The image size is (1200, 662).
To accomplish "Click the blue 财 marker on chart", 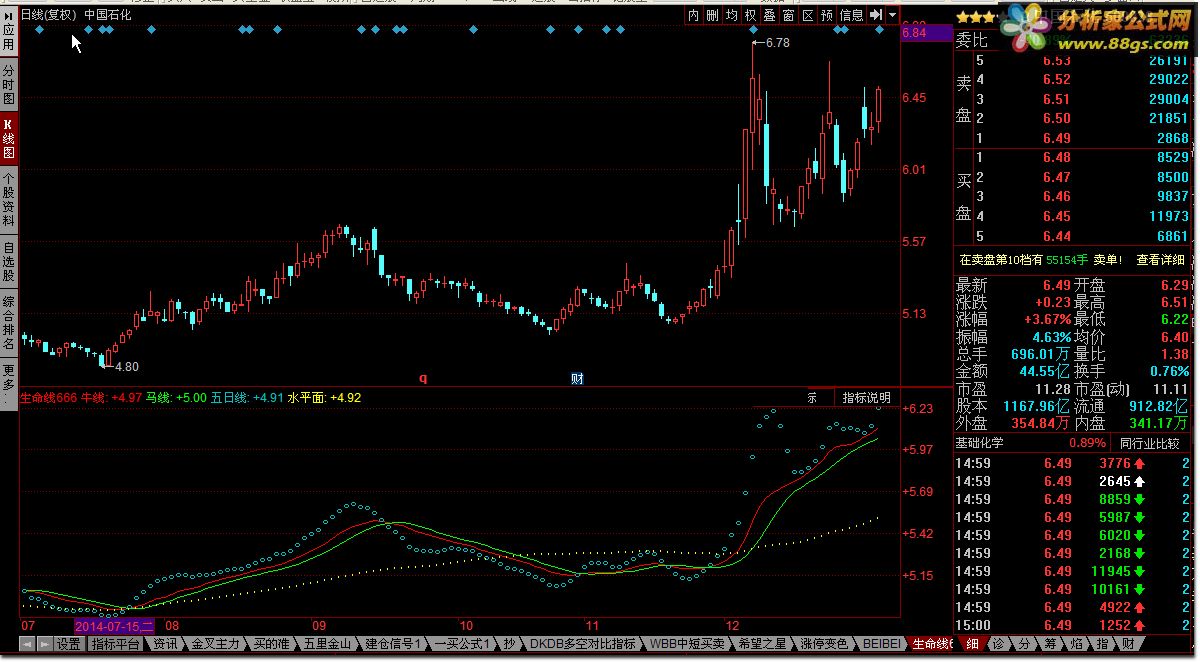I will 577,378.
